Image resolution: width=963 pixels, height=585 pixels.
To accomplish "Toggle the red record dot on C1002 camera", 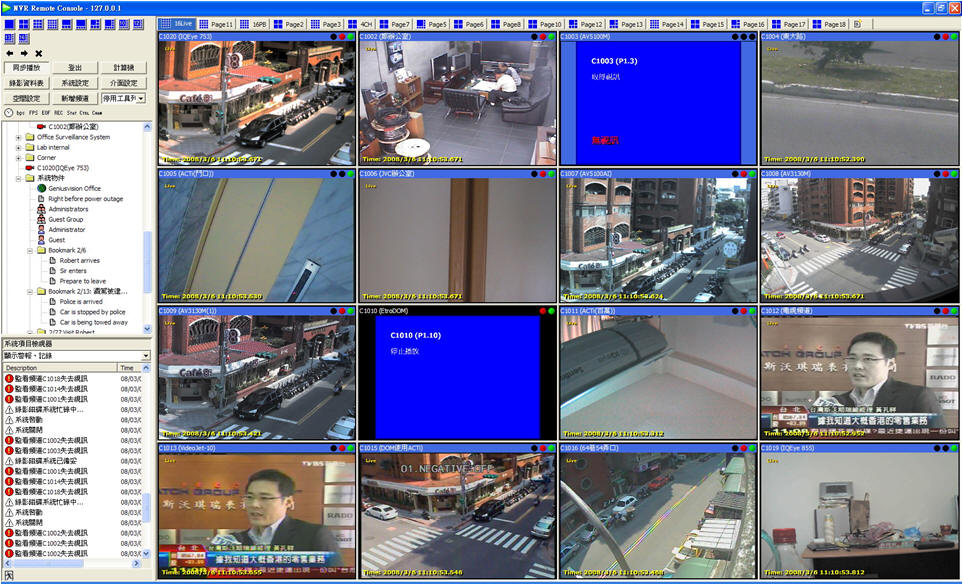I will [542, 37].
